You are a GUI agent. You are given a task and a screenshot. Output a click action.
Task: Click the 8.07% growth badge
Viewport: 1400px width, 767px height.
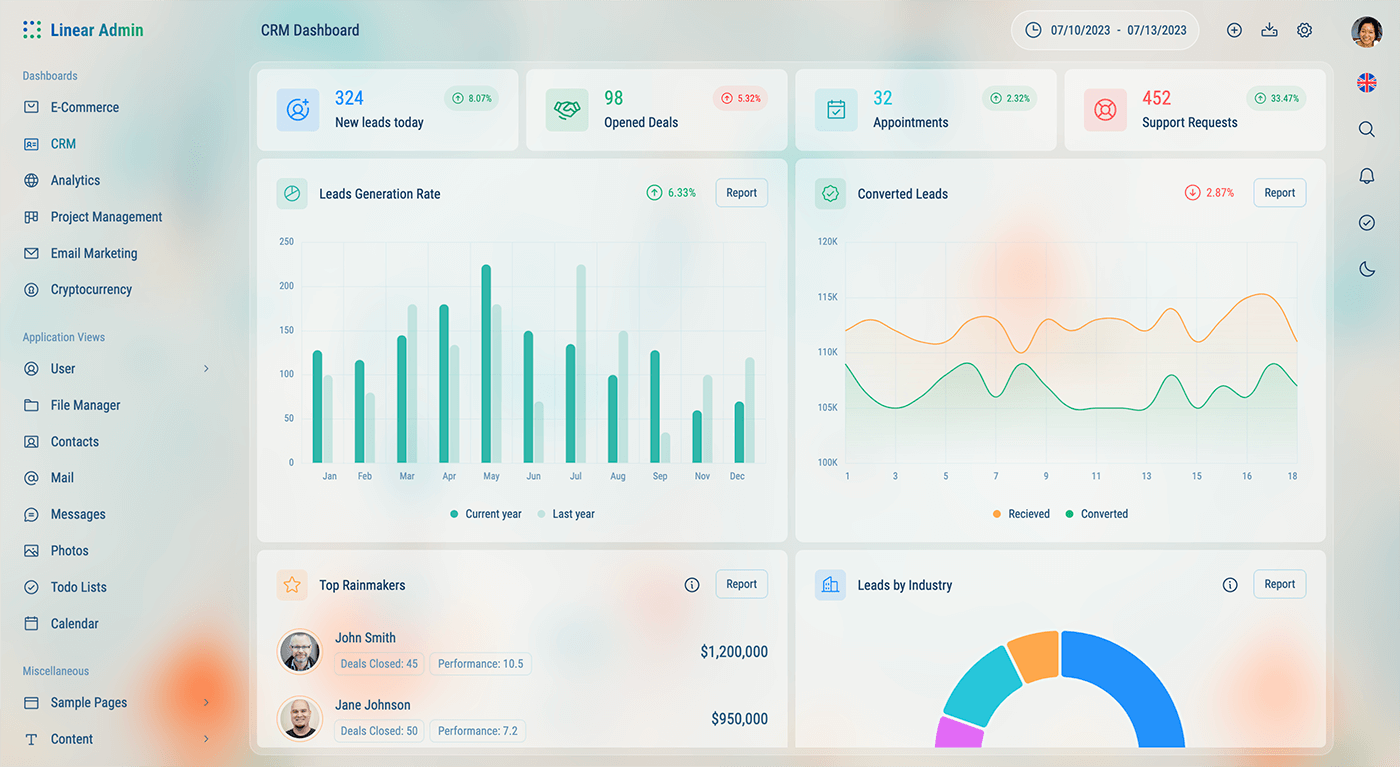[472, 98]
